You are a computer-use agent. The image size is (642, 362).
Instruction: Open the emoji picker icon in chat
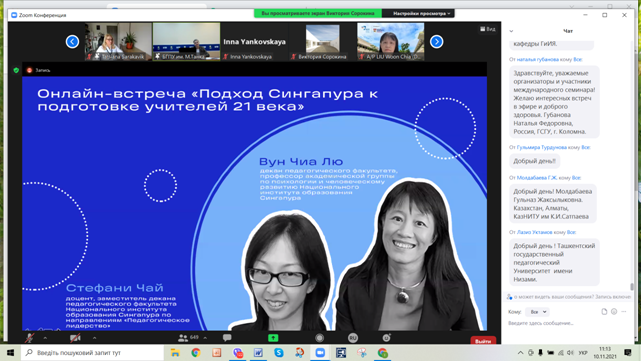614,312
